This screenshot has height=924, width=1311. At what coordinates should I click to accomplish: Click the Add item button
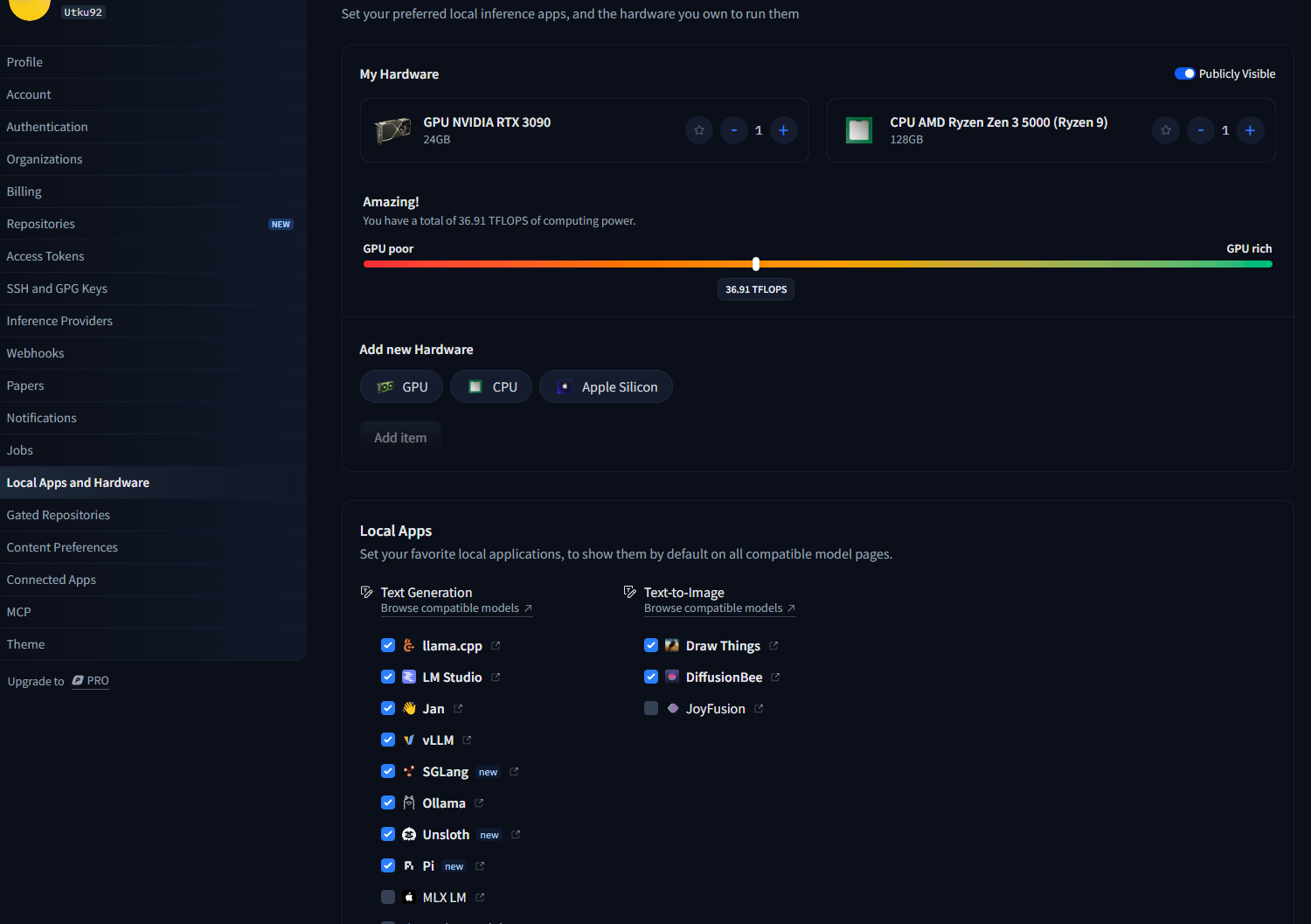[x=400, y=437]
